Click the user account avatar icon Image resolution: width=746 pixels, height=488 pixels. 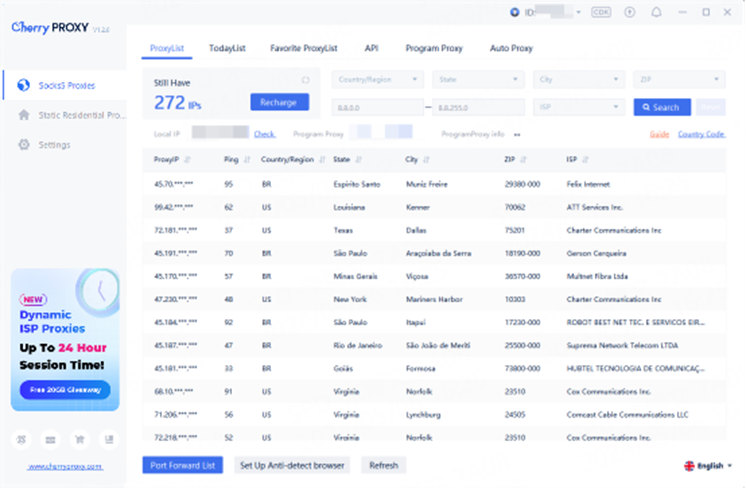(514, 12)
